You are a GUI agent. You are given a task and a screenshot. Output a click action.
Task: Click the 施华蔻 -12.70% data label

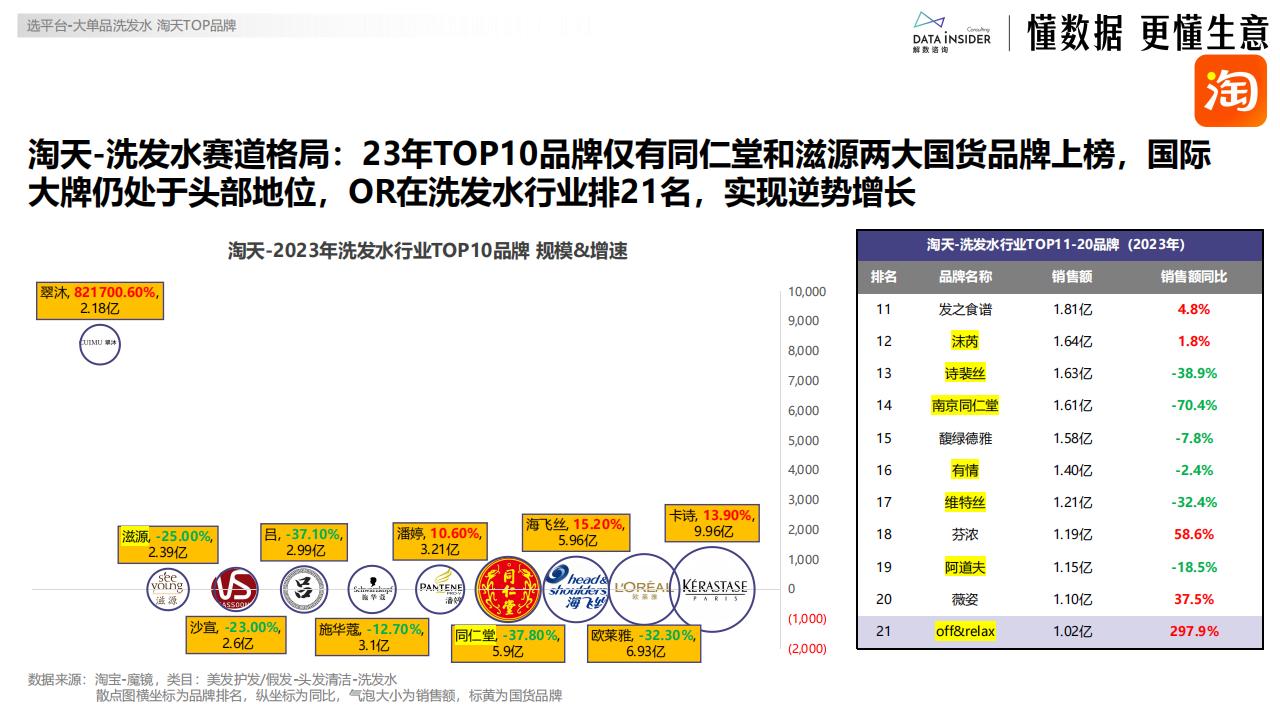pos(372,636)
